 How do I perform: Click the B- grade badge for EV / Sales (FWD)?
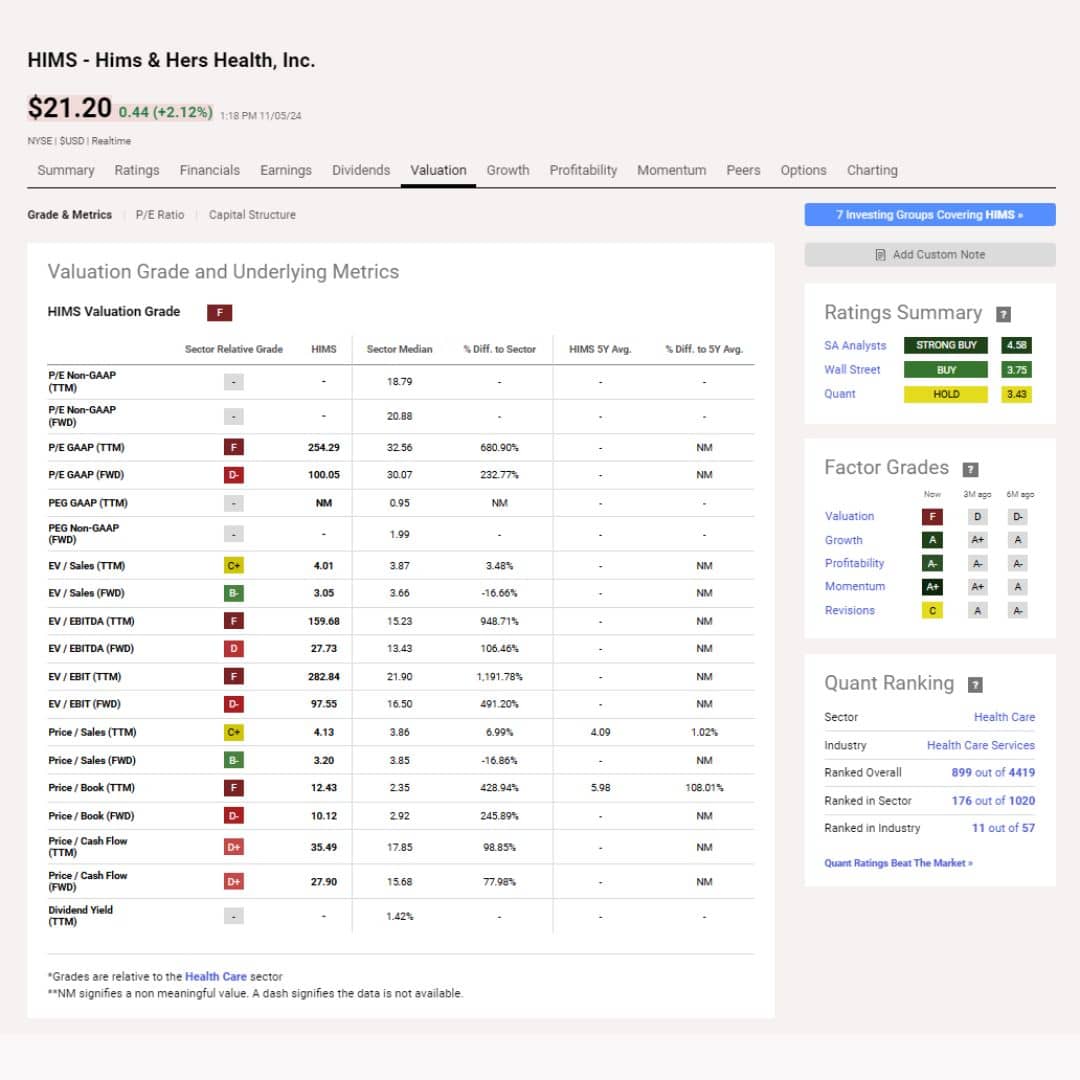(233, 593)
